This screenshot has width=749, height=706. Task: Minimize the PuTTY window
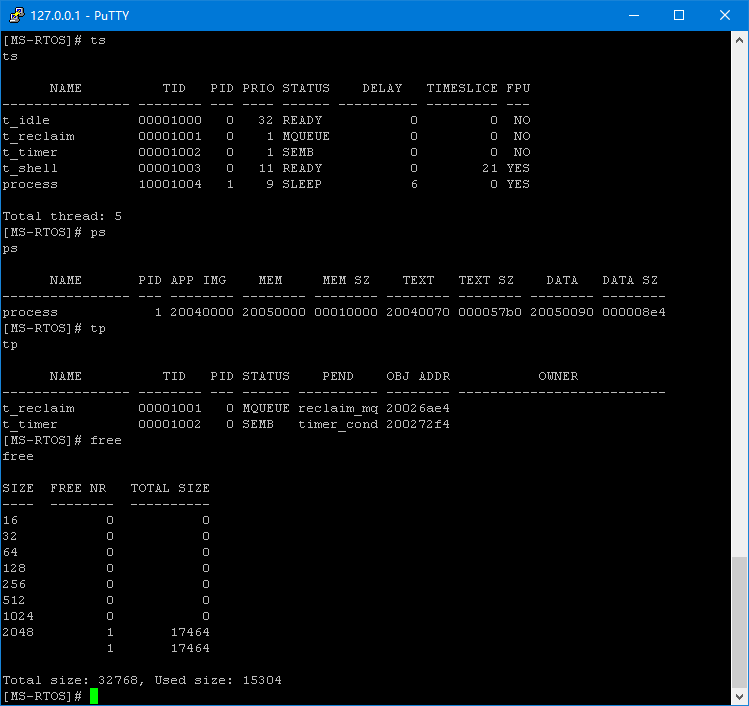point(634,15)
